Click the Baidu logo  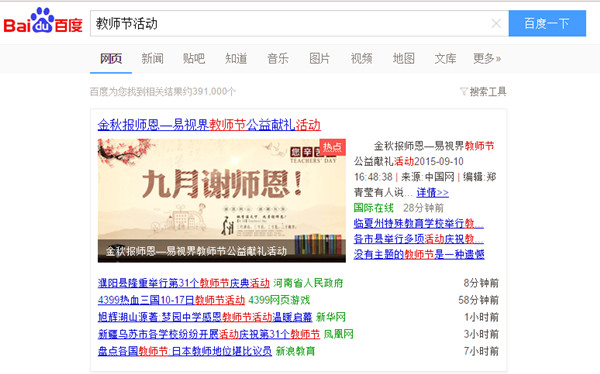pyautogui.click(x=43, y=21)
